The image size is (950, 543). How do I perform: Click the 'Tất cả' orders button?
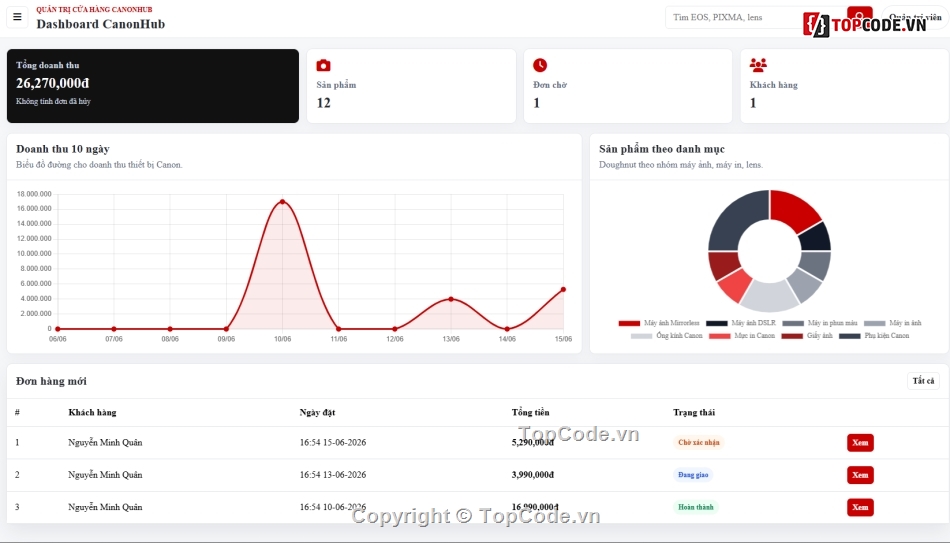coord(923,381)
